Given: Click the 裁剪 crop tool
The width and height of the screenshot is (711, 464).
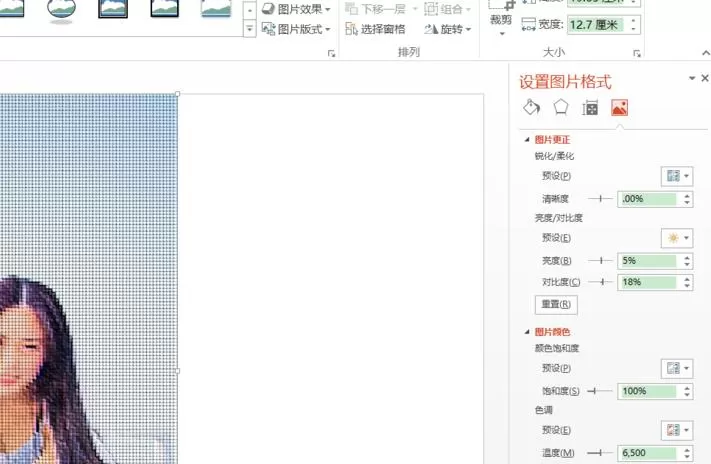Looking at the screenshot, I should [x=501, y=18].
